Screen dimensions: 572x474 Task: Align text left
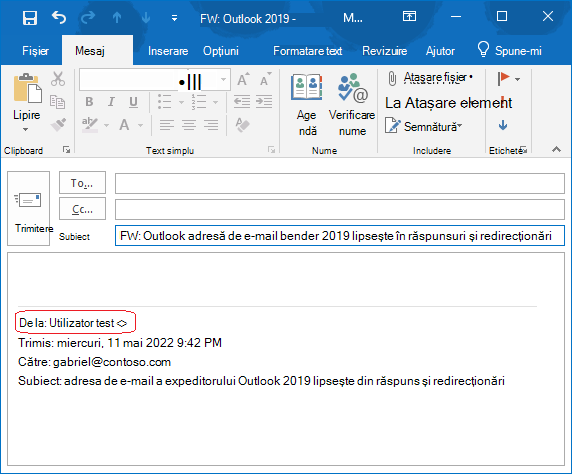pyautogui.click(x=167, y=125)
